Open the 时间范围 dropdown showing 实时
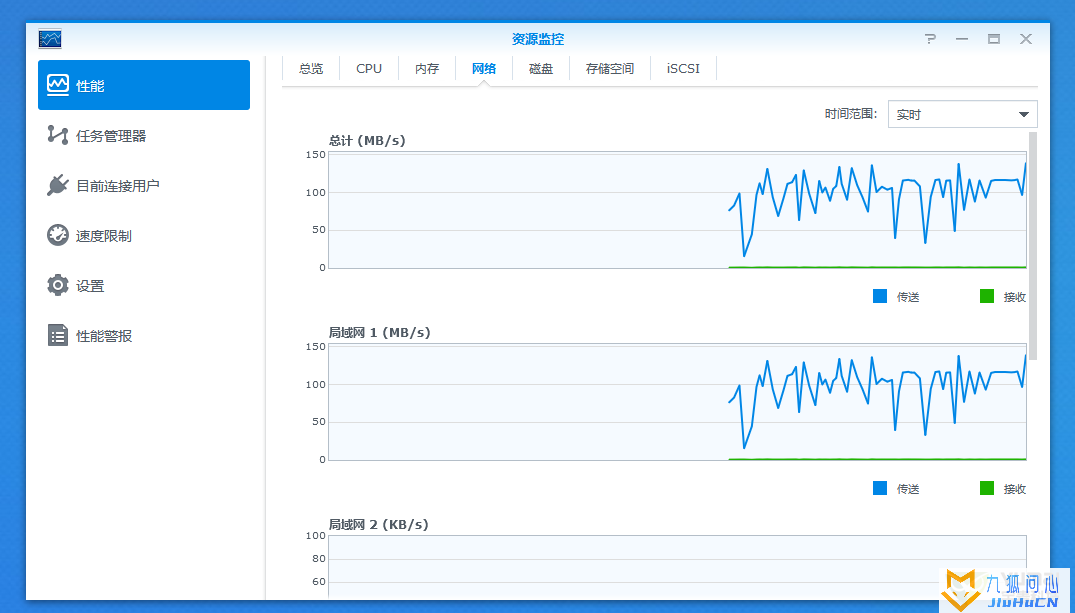The image size is (1075, 613). (x=963, y=115)
